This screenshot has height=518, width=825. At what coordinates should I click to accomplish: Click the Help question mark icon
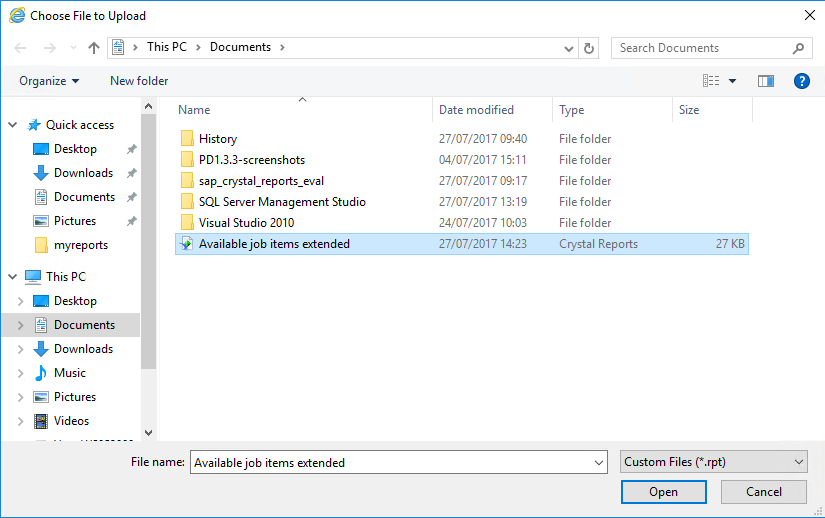(x=801, y=81)
